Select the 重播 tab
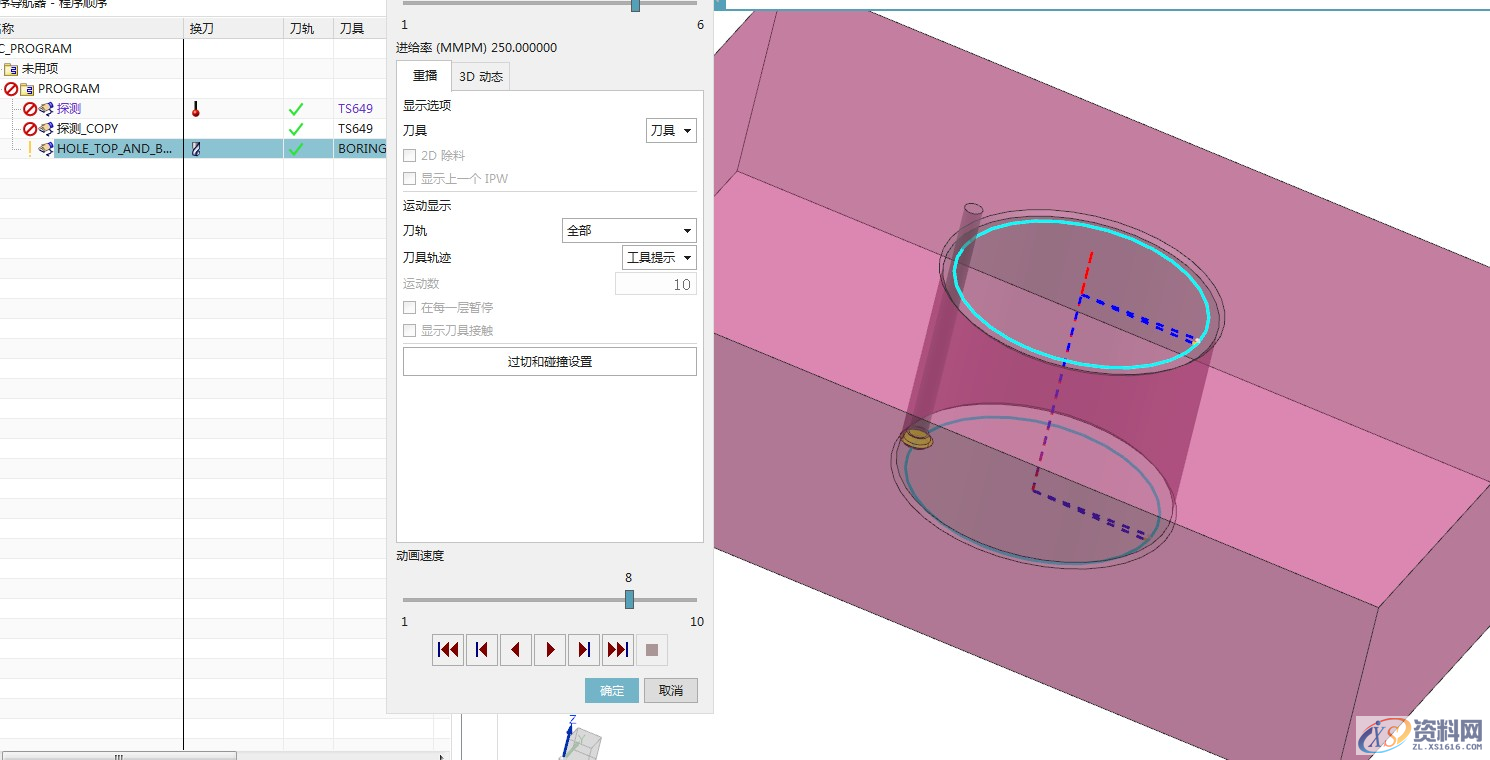1490x760 pixels. pyautogui.click(x=425, y=76)
